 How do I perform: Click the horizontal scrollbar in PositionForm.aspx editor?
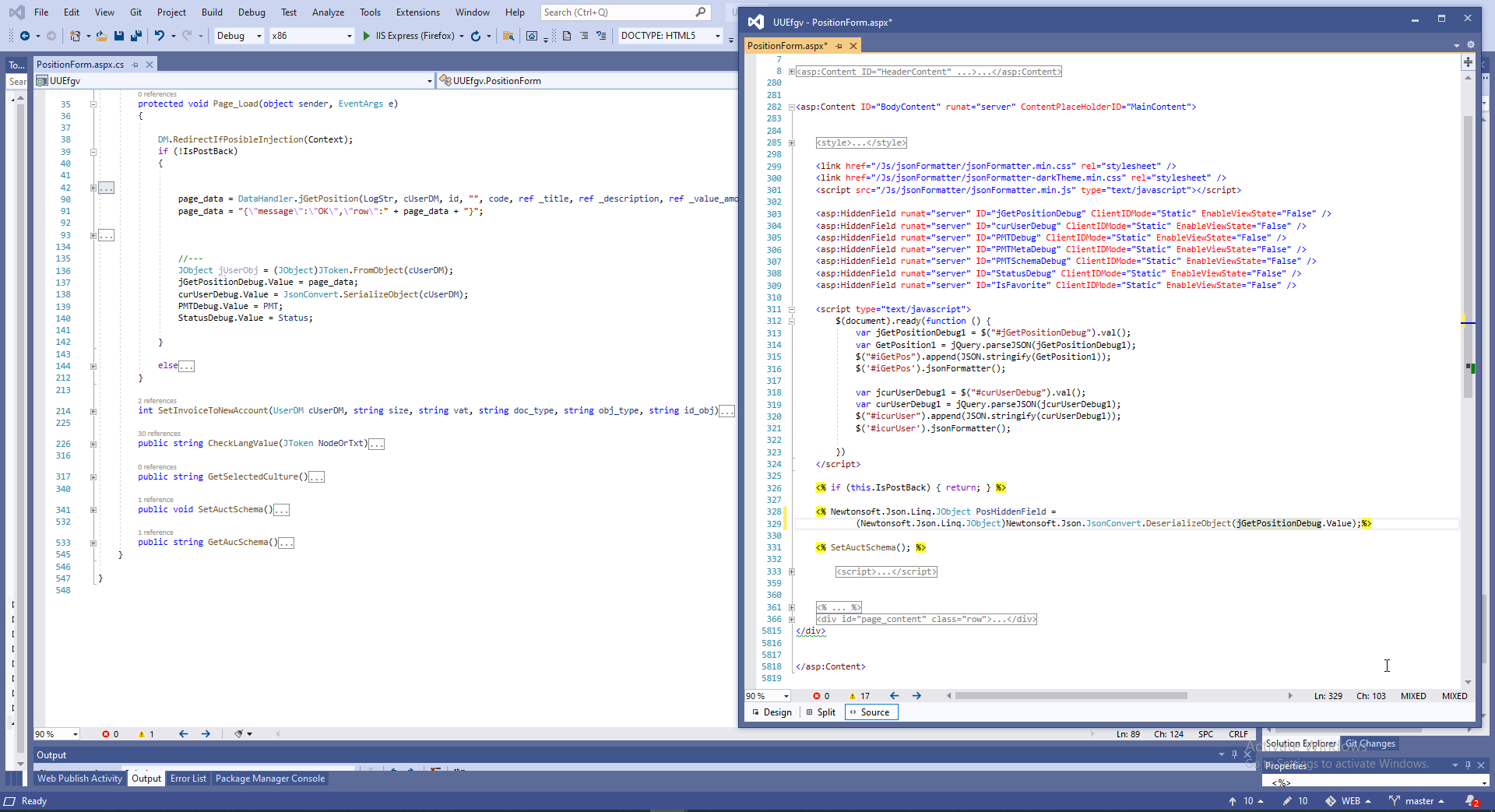pos(1071,696)
